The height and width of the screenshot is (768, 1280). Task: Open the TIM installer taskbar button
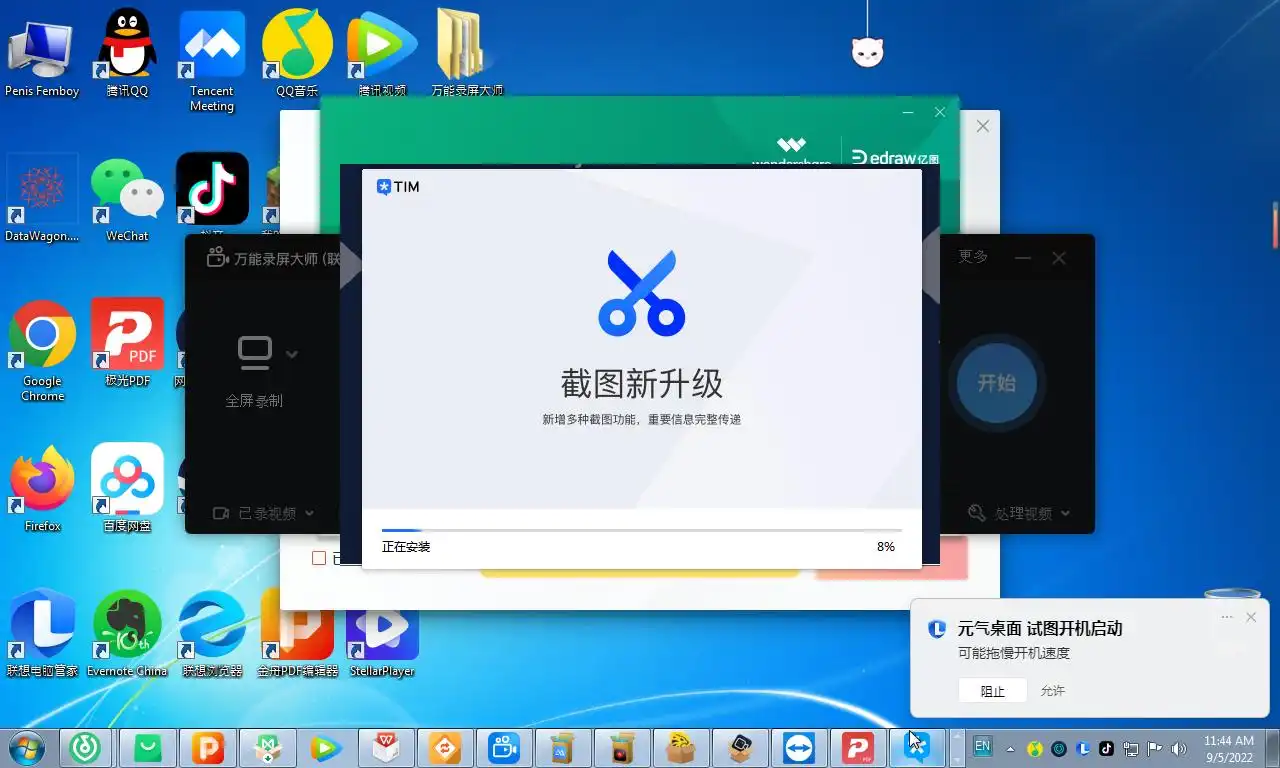(x=918, y=747)
